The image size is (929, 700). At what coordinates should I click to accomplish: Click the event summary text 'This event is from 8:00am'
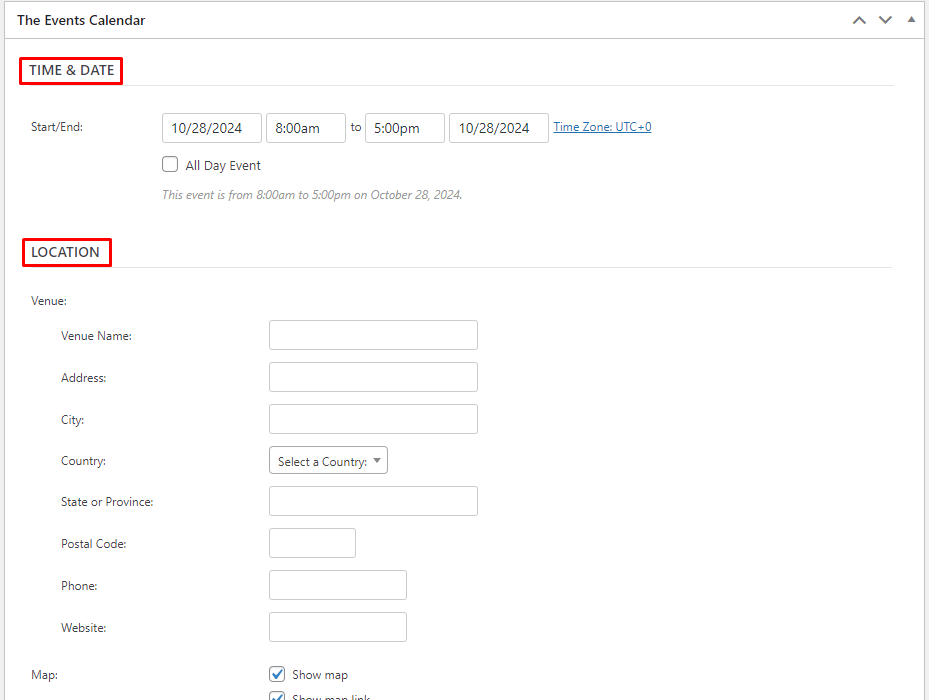(x=312, y=195)
